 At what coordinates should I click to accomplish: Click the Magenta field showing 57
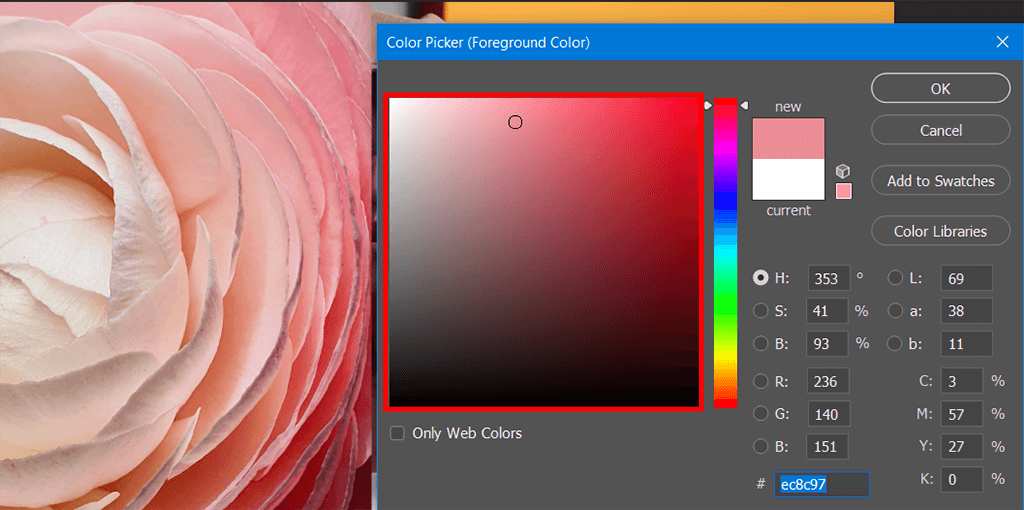point(962,413)
